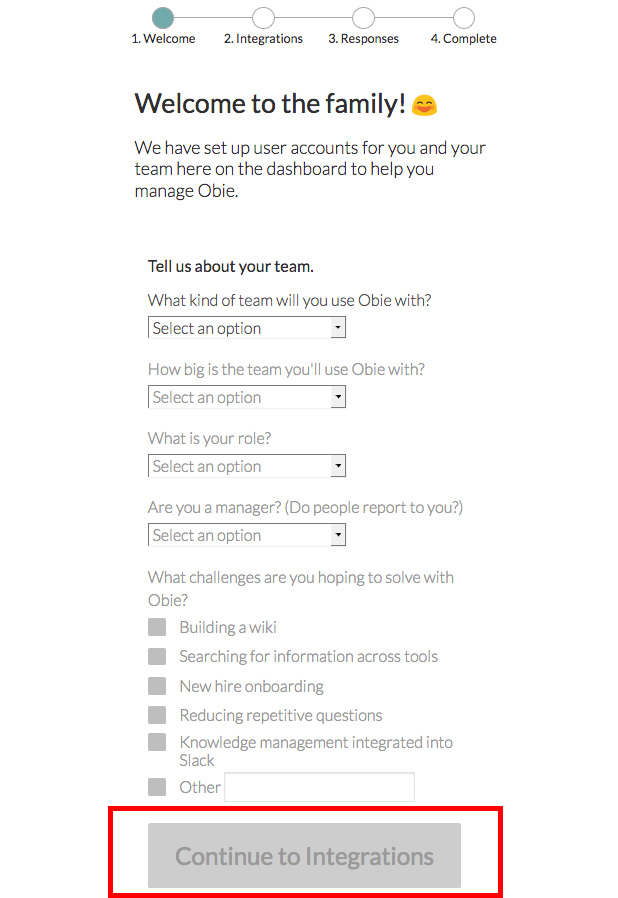Tick the New hire onboarding checkbox
618x898 pixels.
click(x=157, y=686)
